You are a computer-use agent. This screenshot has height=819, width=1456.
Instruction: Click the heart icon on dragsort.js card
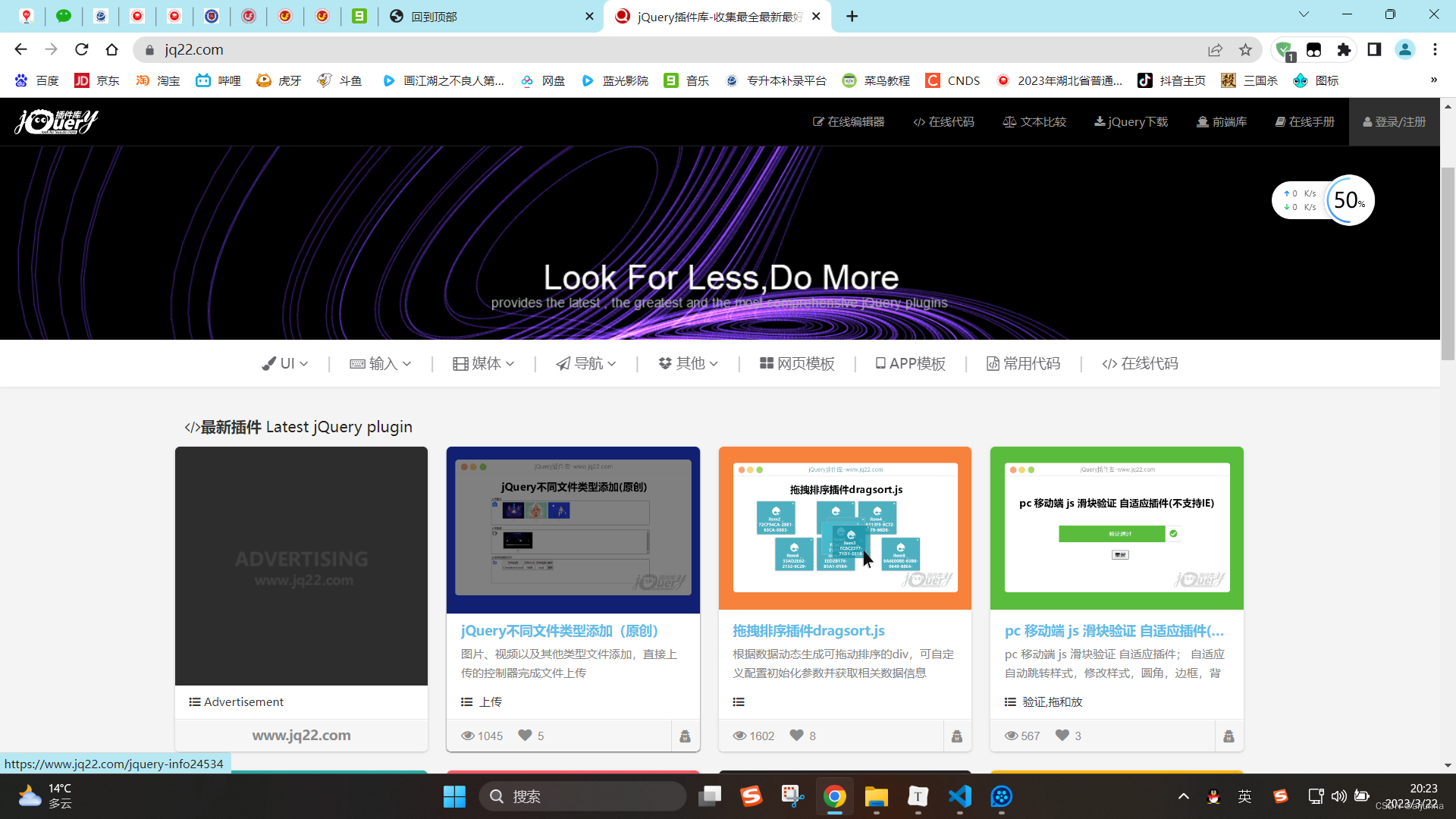796,736
